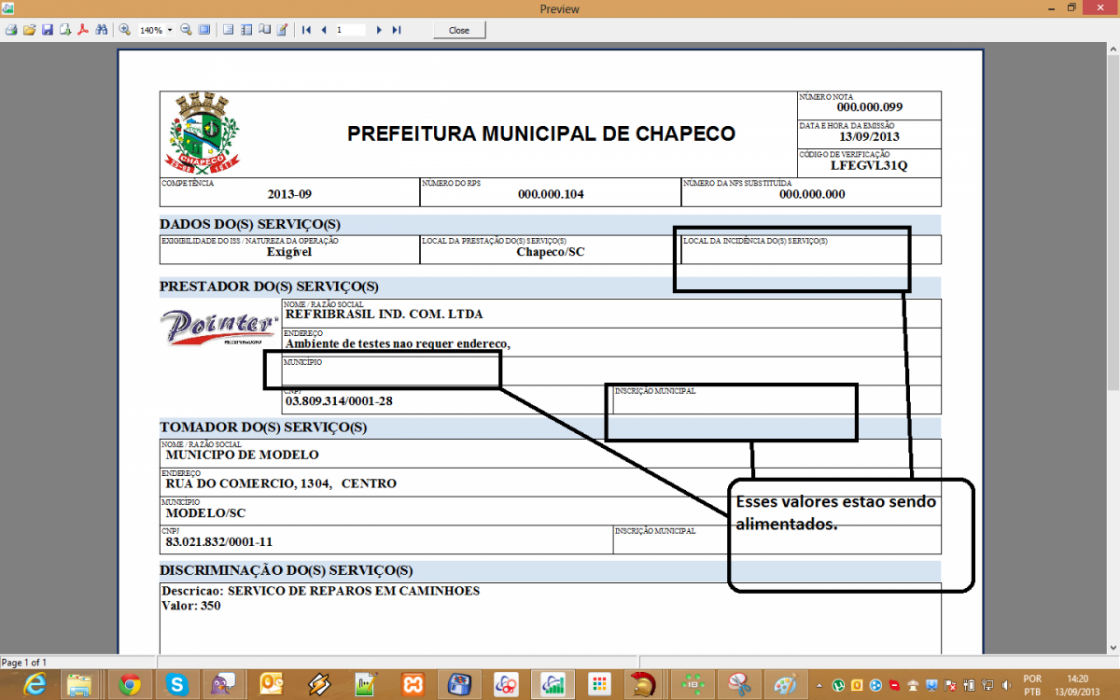
Task: Click the Page 1 of 1 status text
Action: coord(24,663)
